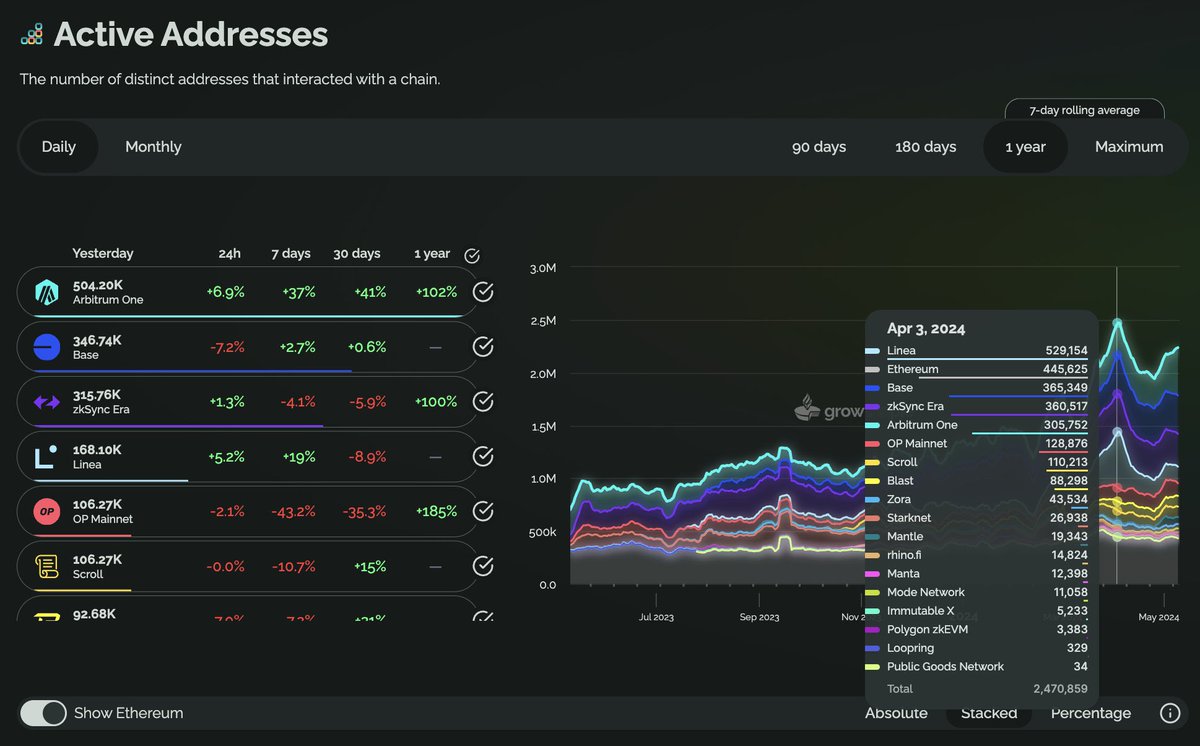Turn off the Show Ethereum switch
The width and height of the screenshot is (1200, 746).
point(43,713)
